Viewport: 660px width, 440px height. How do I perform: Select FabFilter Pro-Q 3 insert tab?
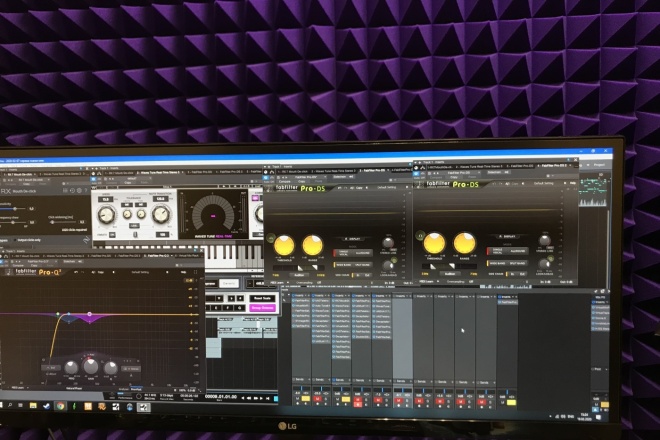pos(159,256)
